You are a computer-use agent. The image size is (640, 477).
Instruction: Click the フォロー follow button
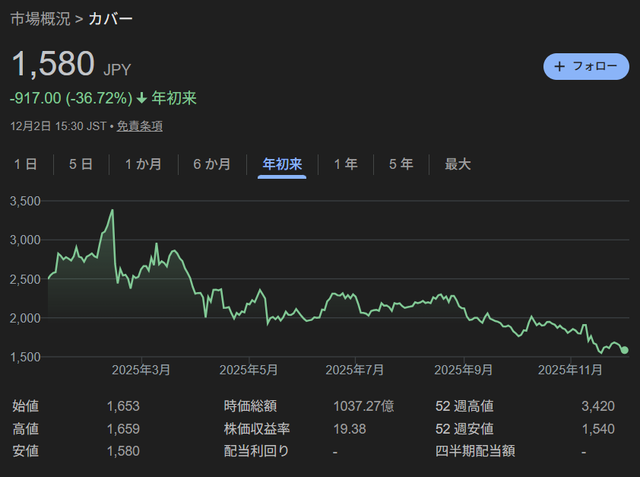tap(586, 67)
